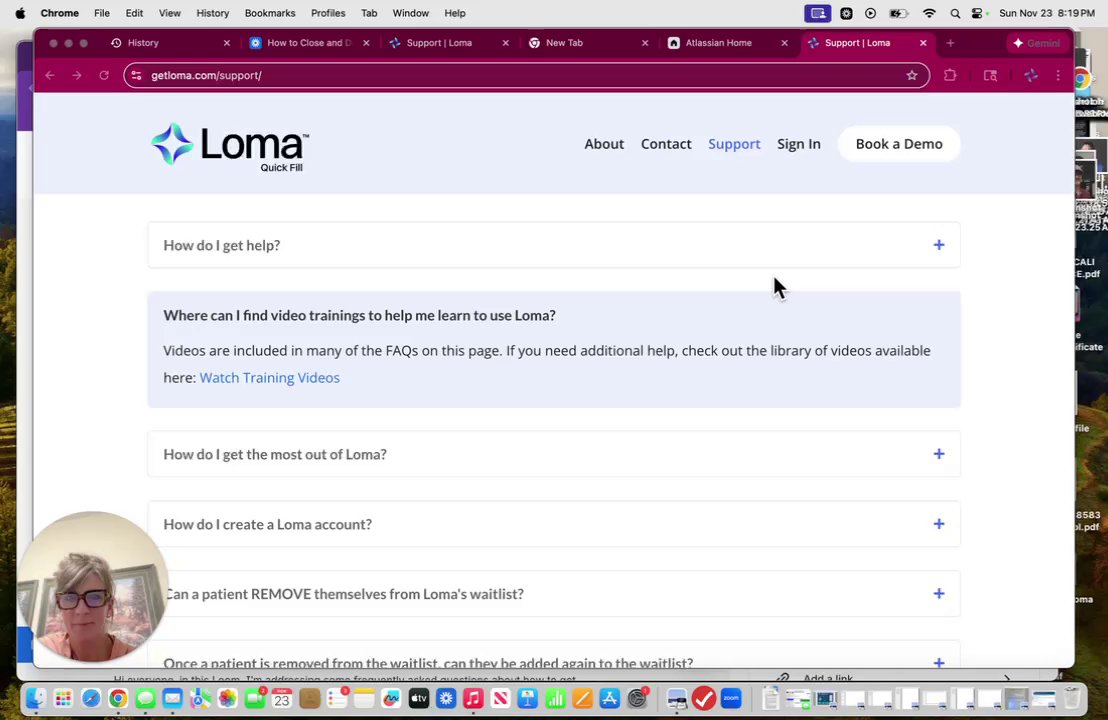This screenshot has height=720, width=1108.
Task: Open Trash in the Dock
Action: pos(1072,699)
